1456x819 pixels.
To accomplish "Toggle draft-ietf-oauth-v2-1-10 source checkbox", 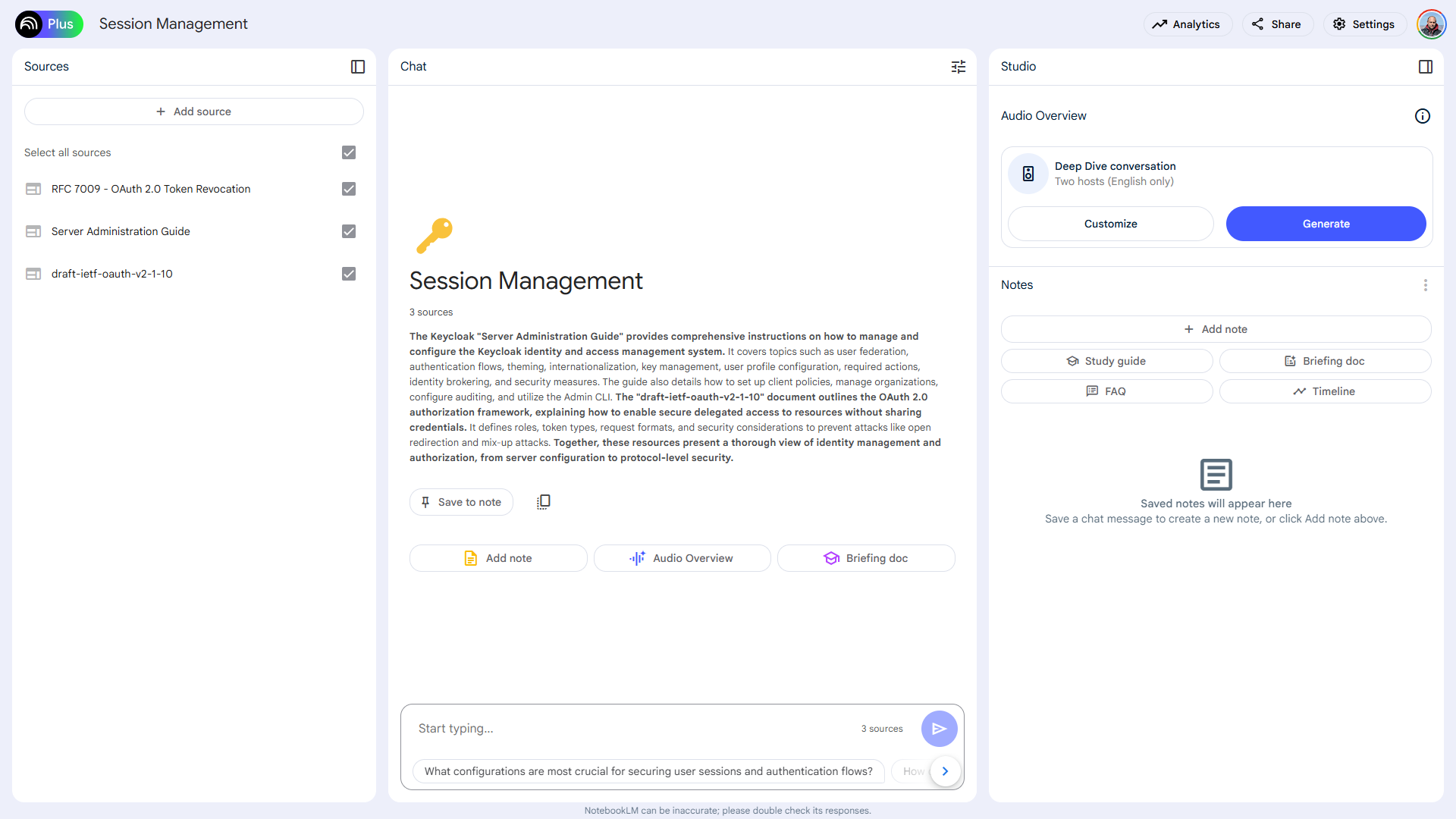I will tap(349, 274).
